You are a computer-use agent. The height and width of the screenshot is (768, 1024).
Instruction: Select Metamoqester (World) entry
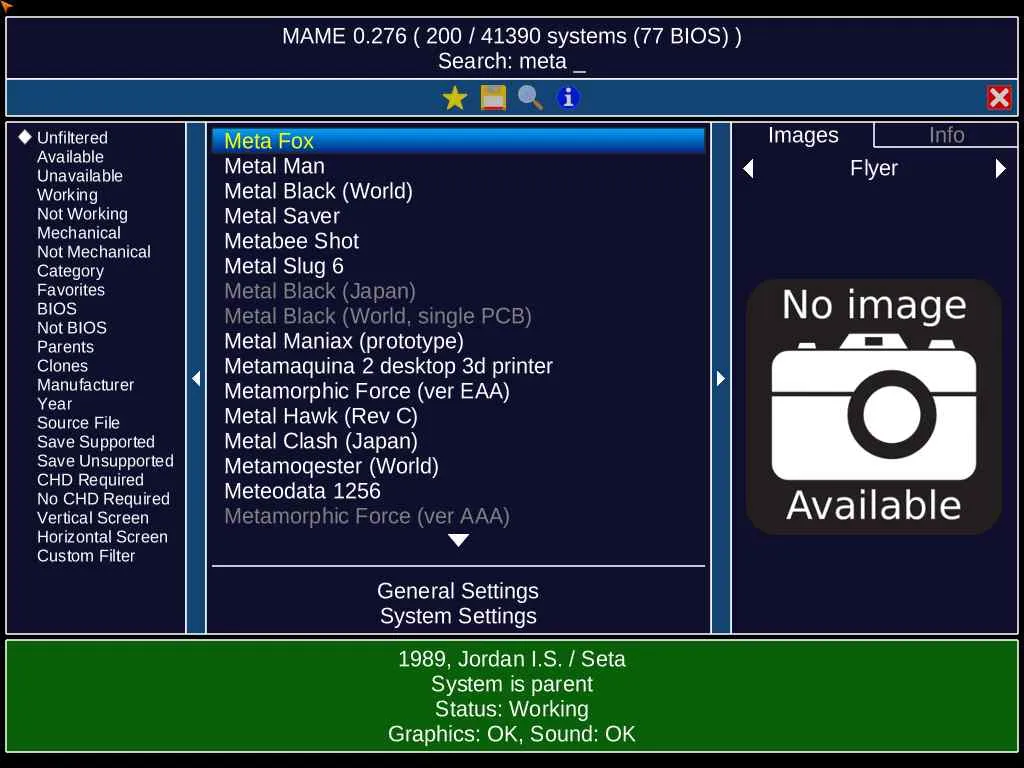(x=458, y=466)
